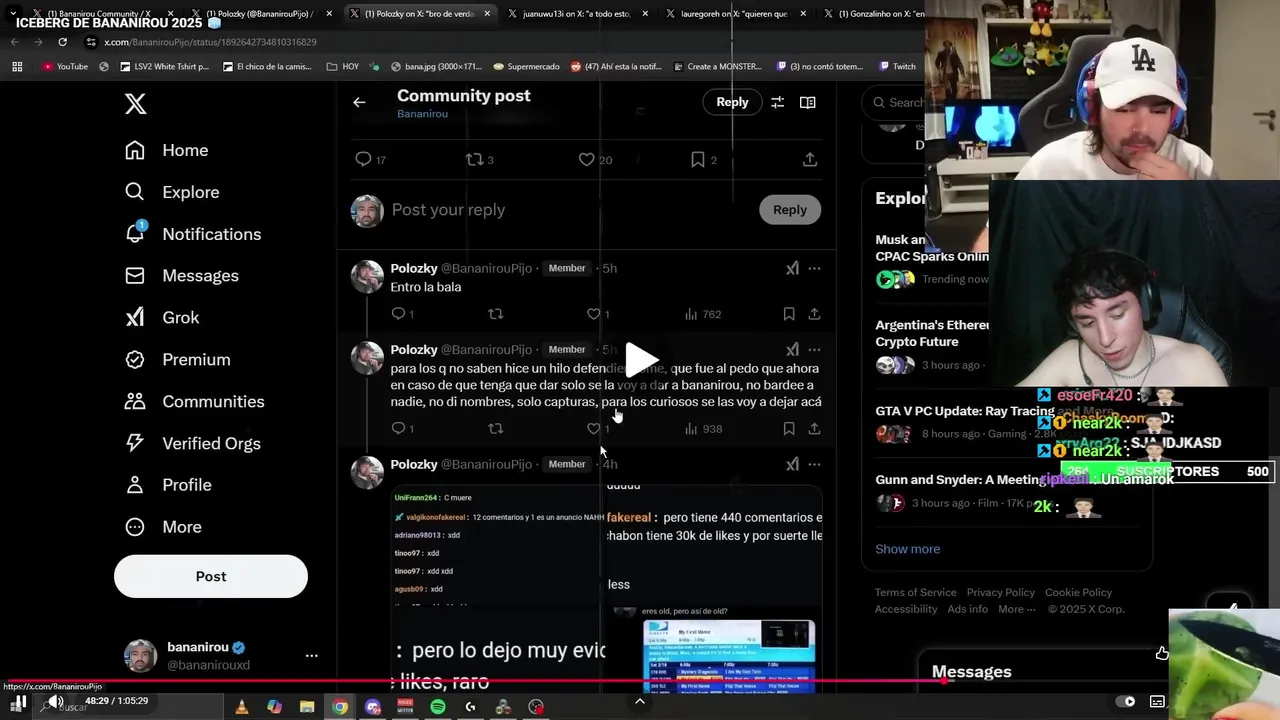Screen dimensions: 1280x720
Task: Click Chrome icon in the taskbar
Action: pyautogui.click(x=340, y=707)
